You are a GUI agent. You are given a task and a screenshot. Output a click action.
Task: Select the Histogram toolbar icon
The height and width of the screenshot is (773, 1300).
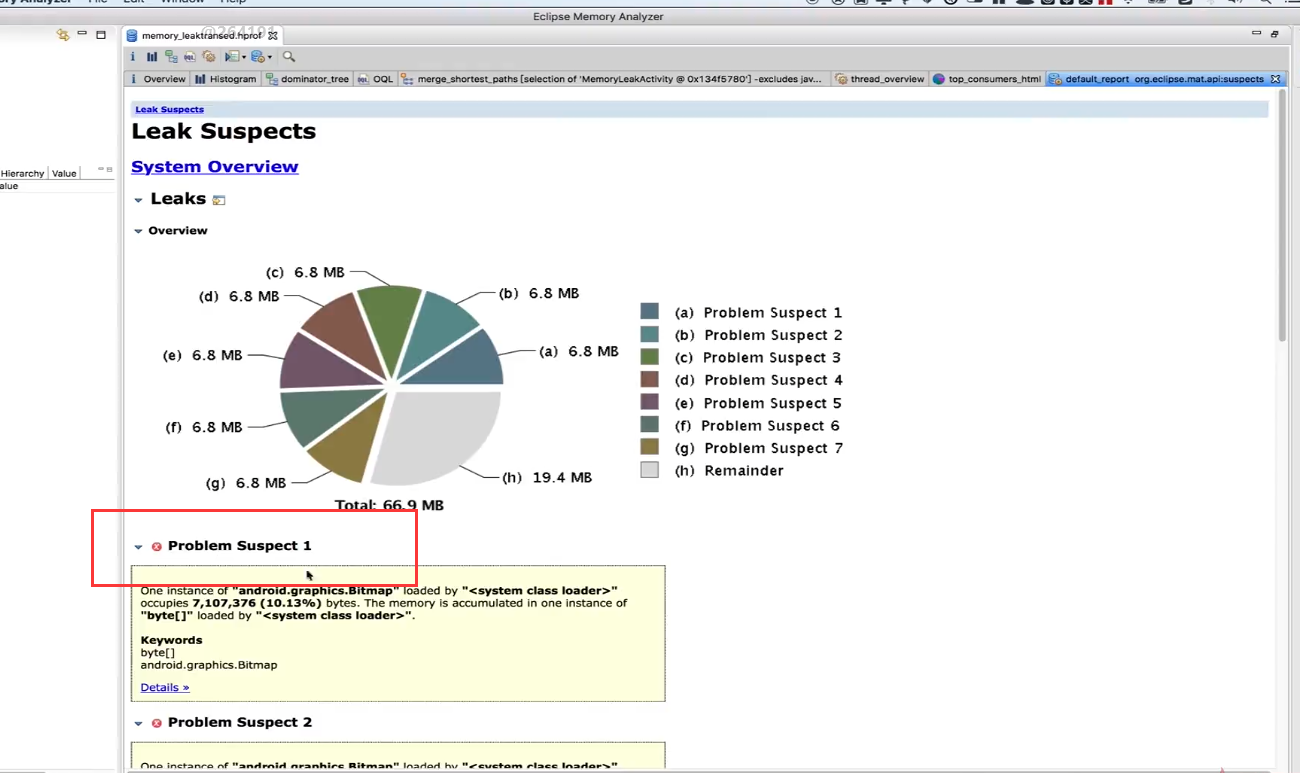tap(152, 57)
